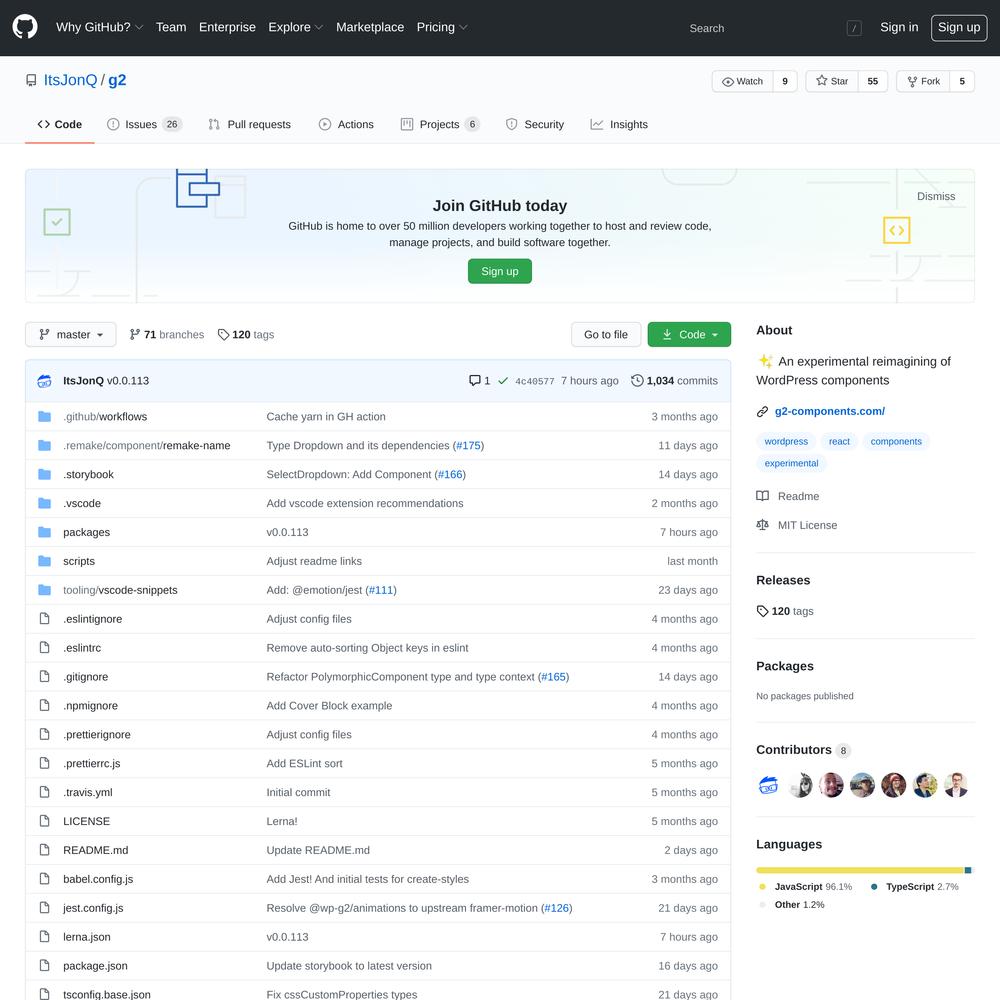Open the Insights tab
Screen dimensions: 1000x1000
619,124
